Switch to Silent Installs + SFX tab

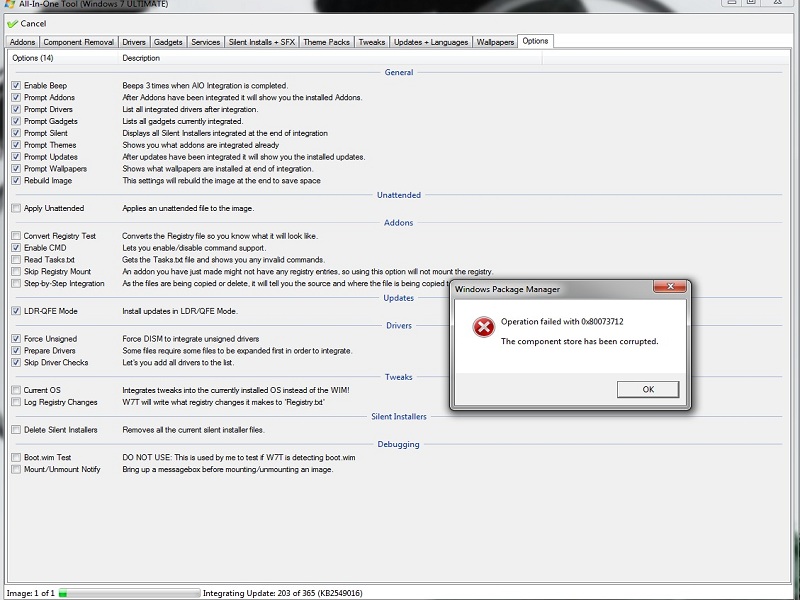tap(262, 42)
